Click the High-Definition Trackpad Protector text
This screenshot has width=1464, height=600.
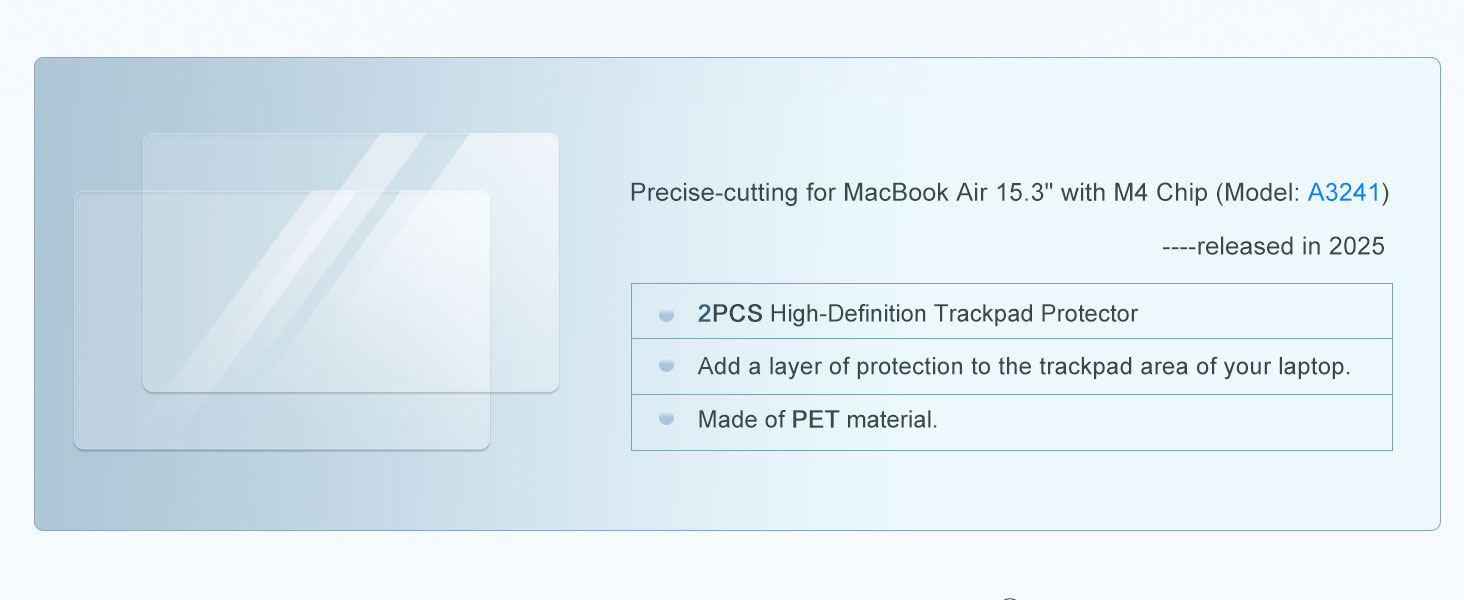954,314
